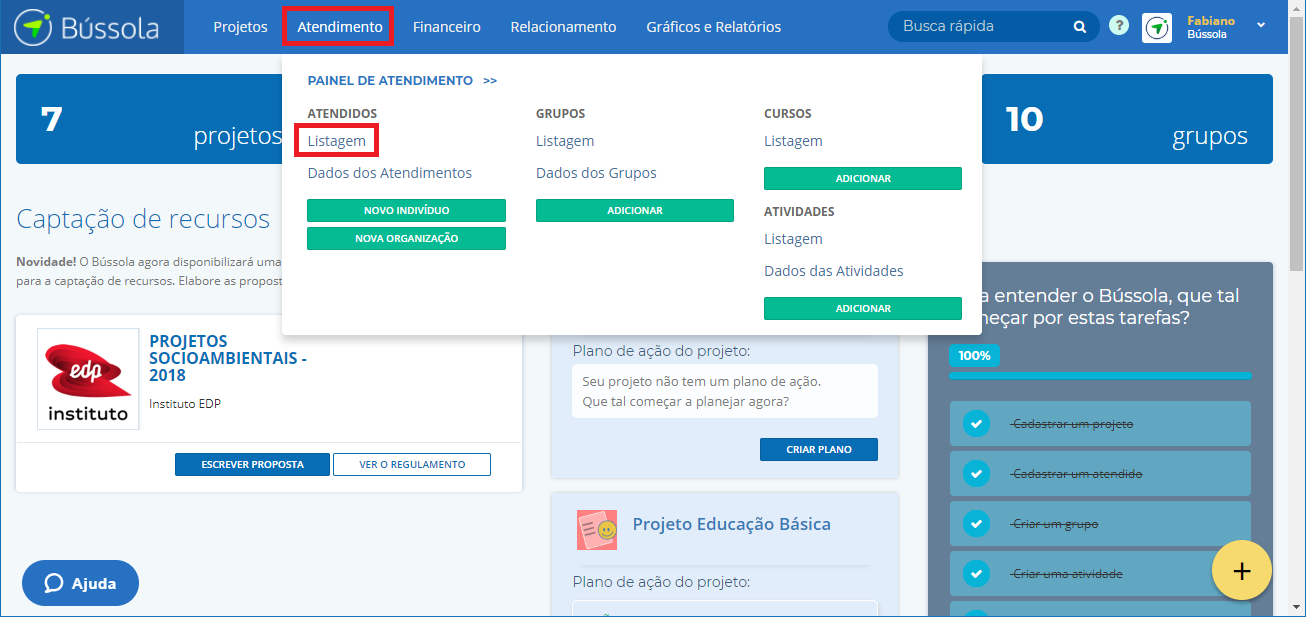Expand Painel de Atendimento via the arrows
The image size is (1306, 617).
490,81
